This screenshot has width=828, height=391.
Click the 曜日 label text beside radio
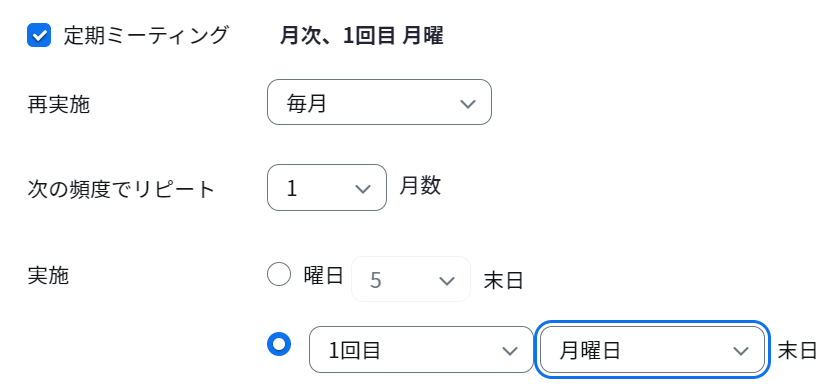coord(324,275)
